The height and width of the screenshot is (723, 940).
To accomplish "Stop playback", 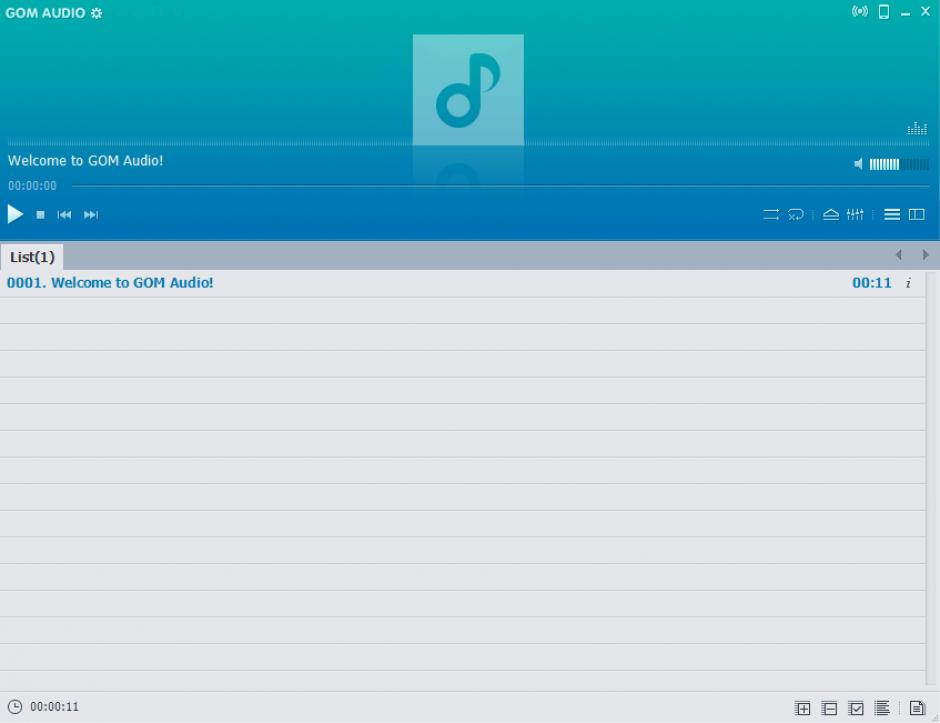I will [40, 215].
